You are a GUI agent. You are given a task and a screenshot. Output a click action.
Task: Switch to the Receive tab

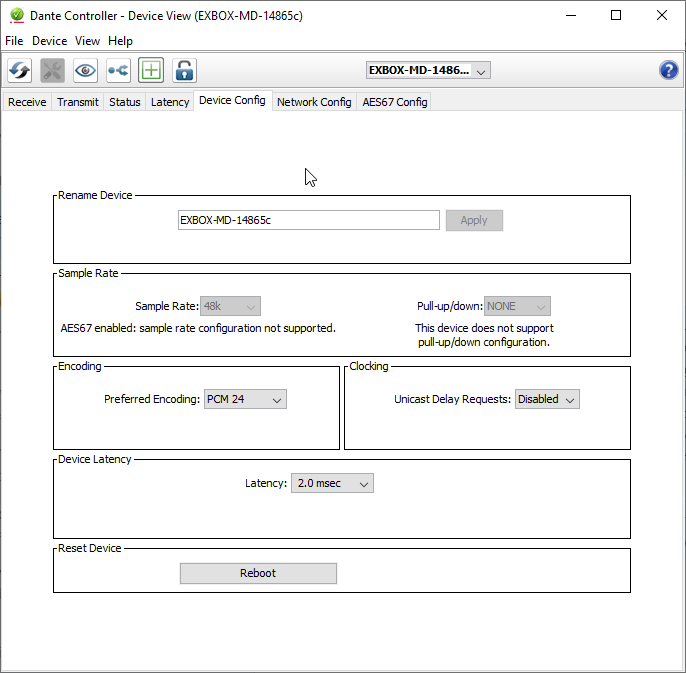pyautogui.click(x=27, y=102)
